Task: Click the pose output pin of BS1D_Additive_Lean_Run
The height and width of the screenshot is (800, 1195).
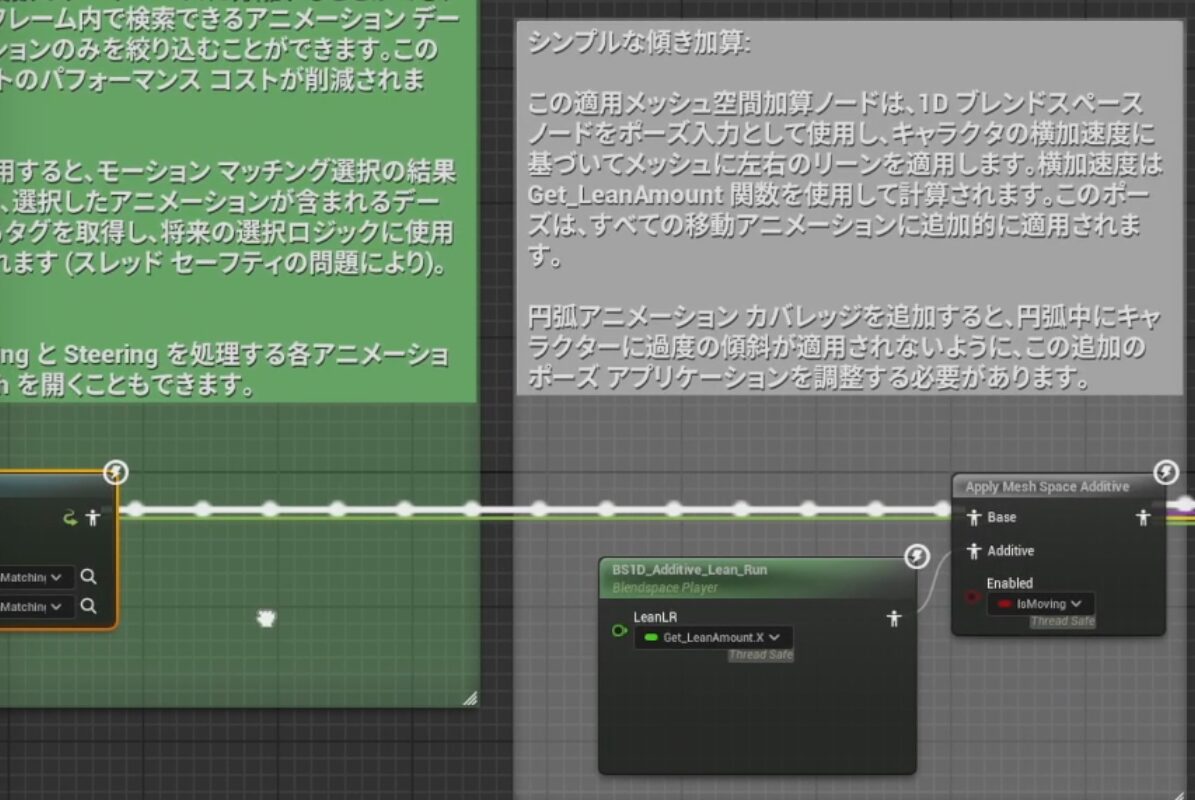Action: (x=894, y=618)
